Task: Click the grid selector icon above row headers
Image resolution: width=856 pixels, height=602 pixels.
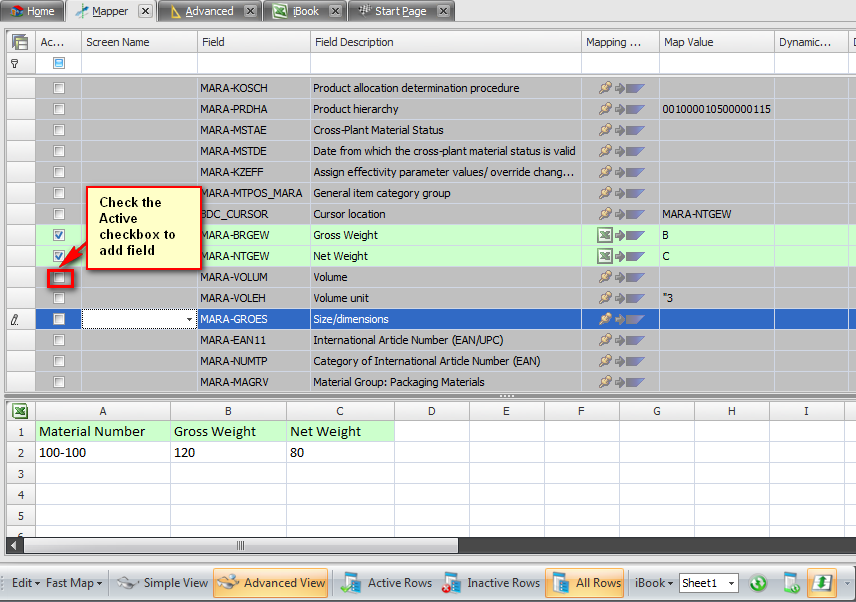Action: click(x=18, y=41)
